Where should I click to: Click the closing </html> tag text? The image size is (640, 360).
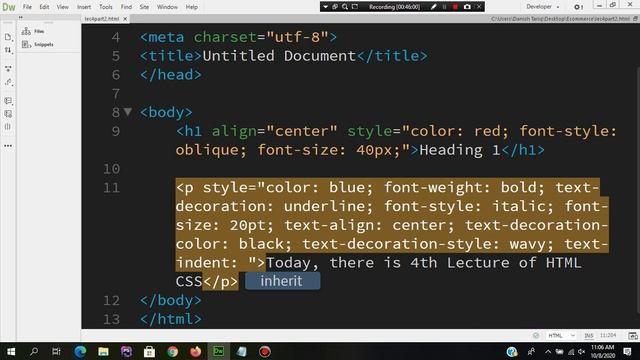[171, 319]
